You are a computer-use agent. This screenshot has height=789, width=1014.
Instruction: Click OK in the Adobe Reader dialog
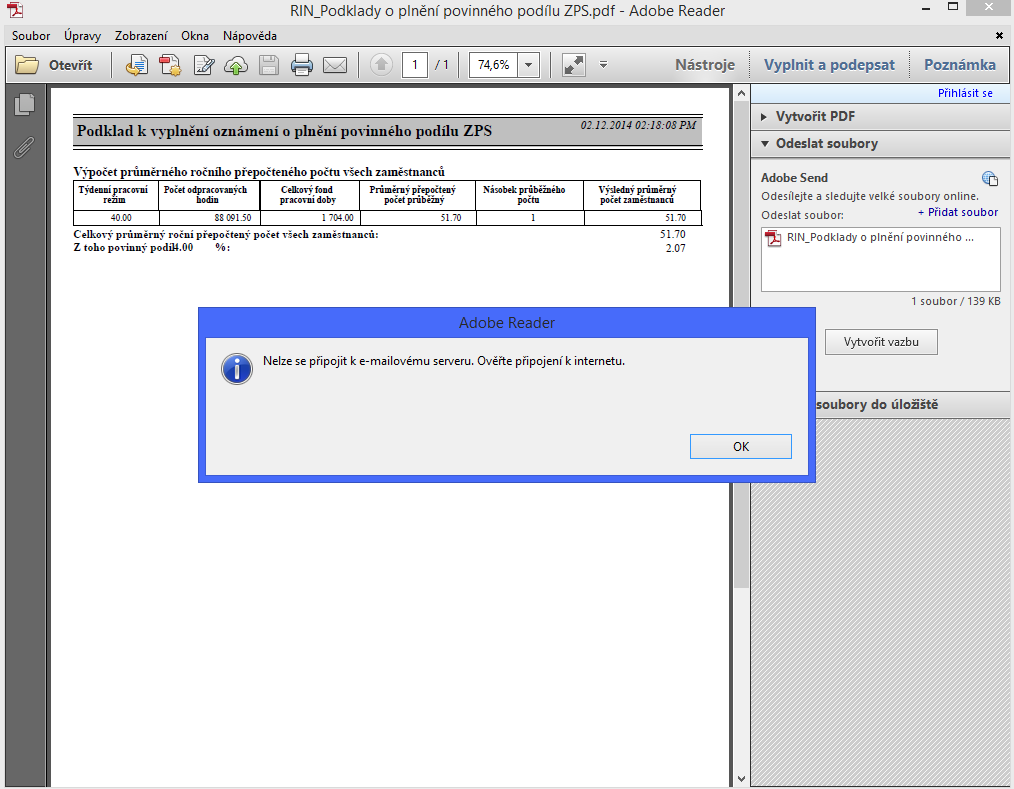tap(740, 446)
